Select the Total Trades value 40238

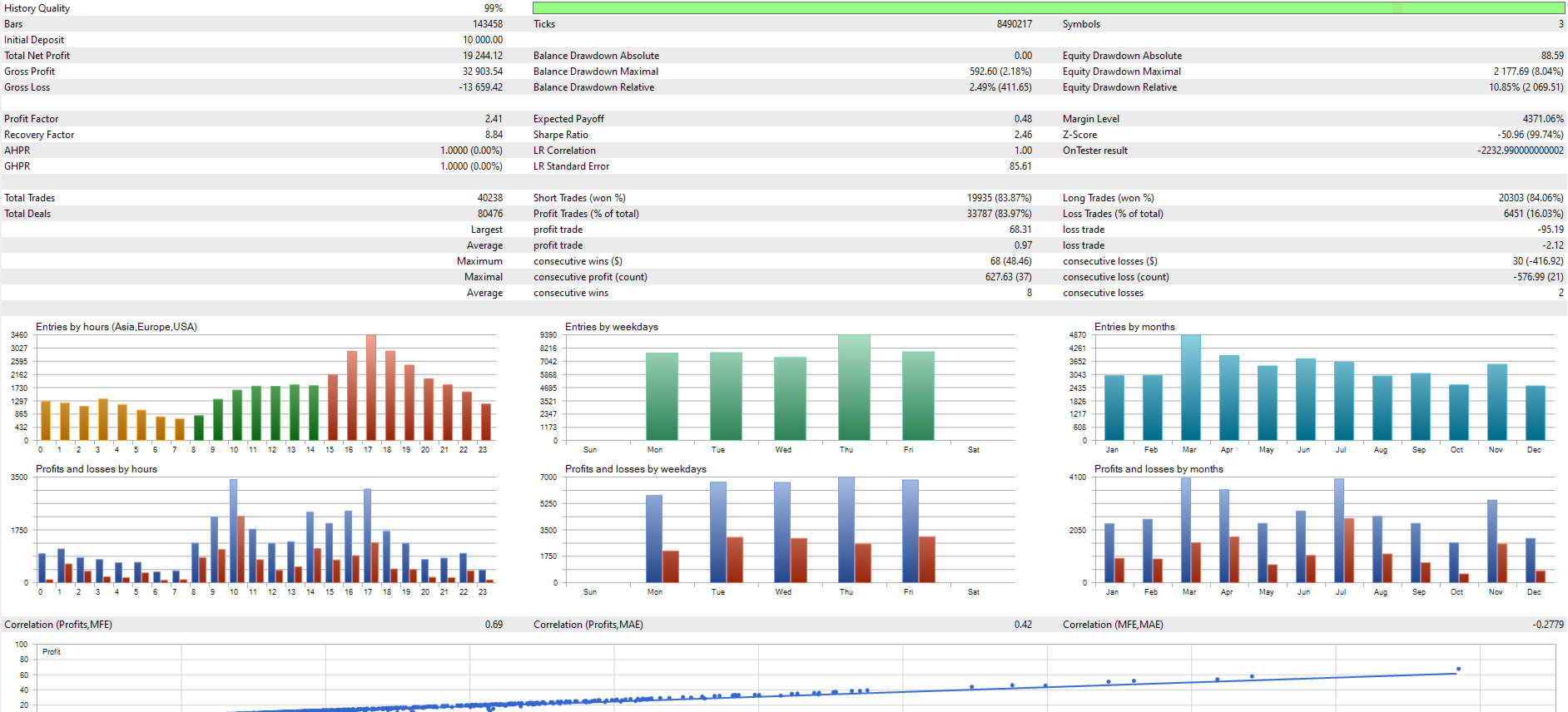pos(490,198)
